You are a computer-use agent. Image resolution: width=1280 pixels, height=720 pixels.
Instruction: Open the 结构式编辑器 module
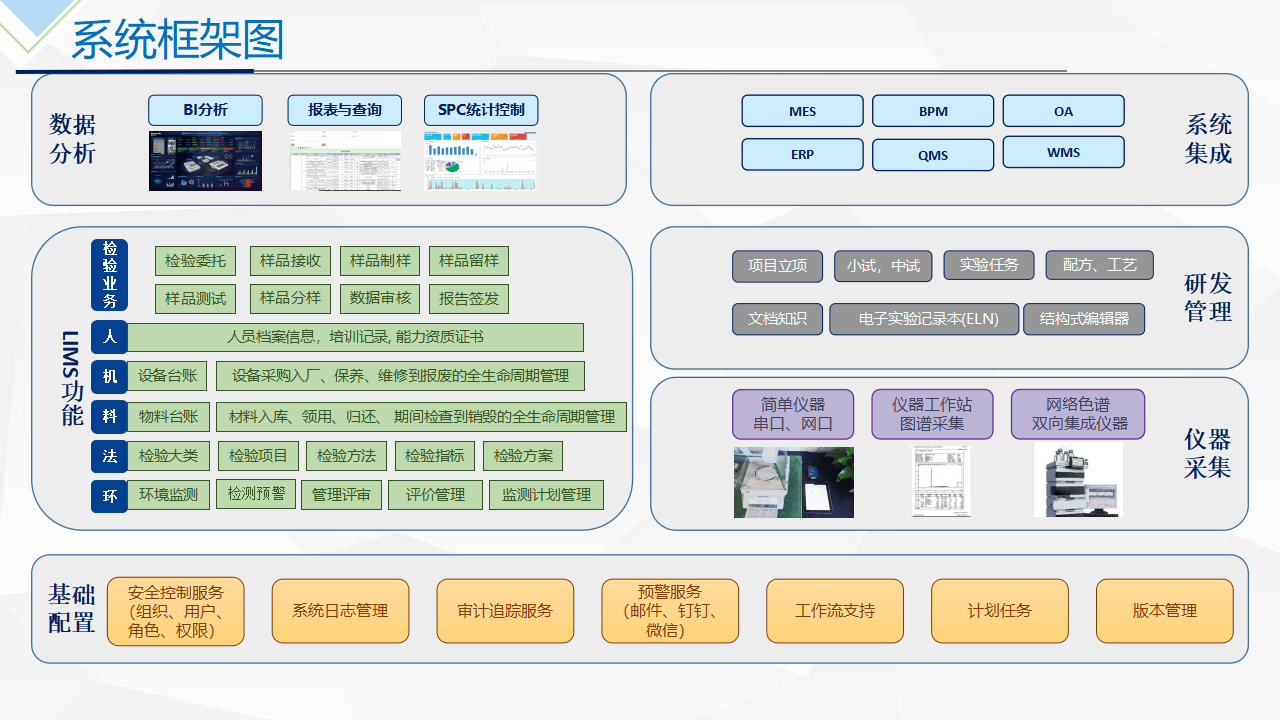point(1084,319)
